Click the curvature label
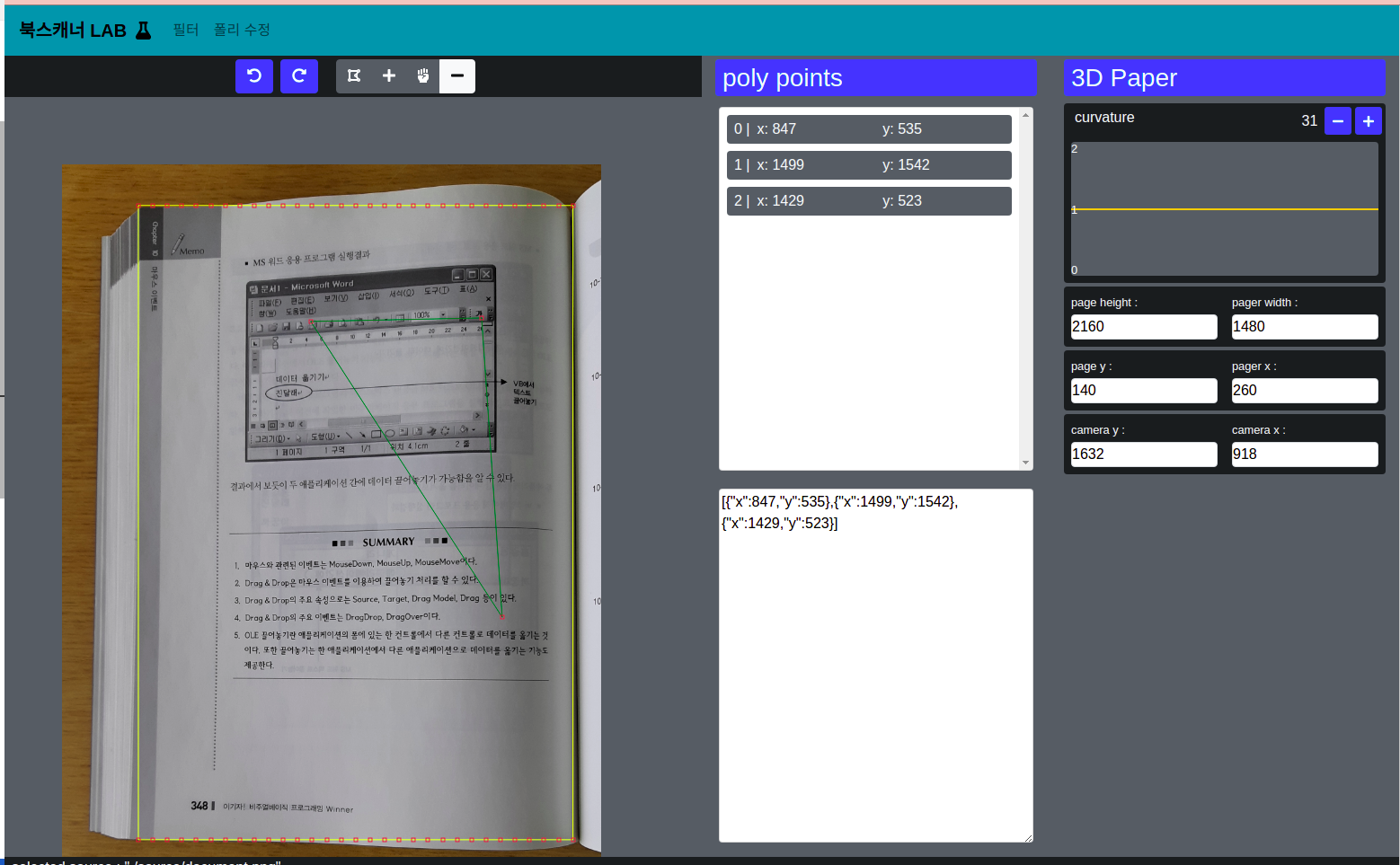1400x865 pixels. (x=1104, y=118)
